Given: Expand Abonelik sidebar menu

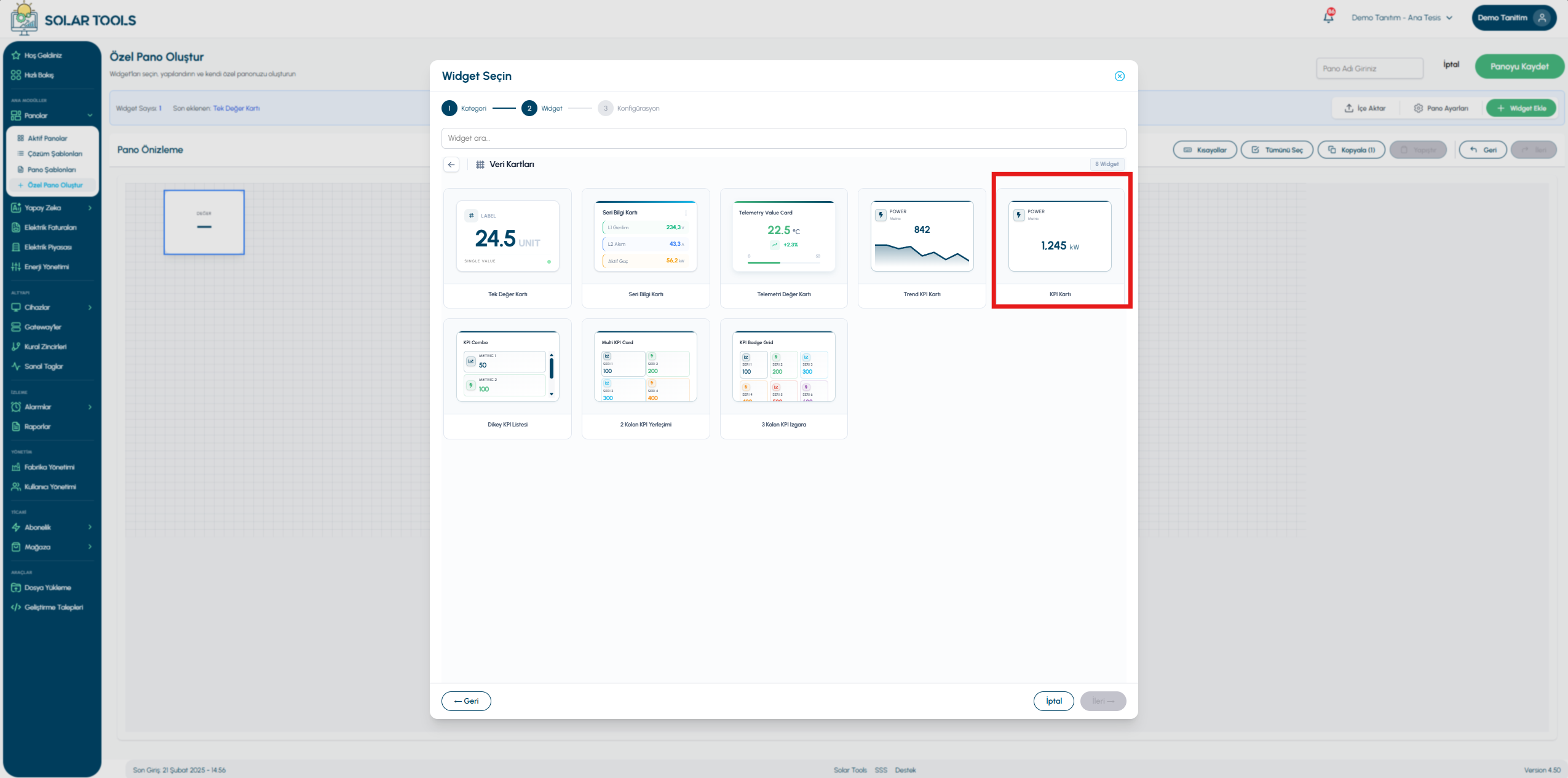Looking at the screenshot, I should point(52,527).
